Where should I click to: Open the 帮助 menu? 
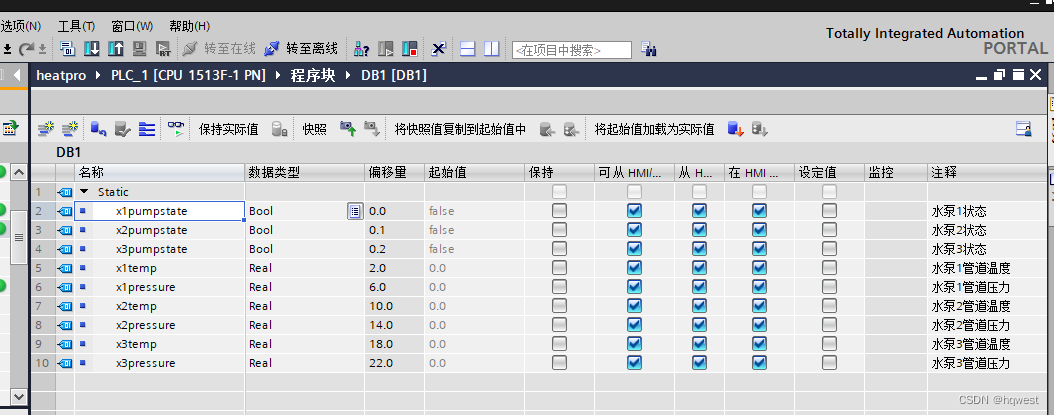point(190,26)
